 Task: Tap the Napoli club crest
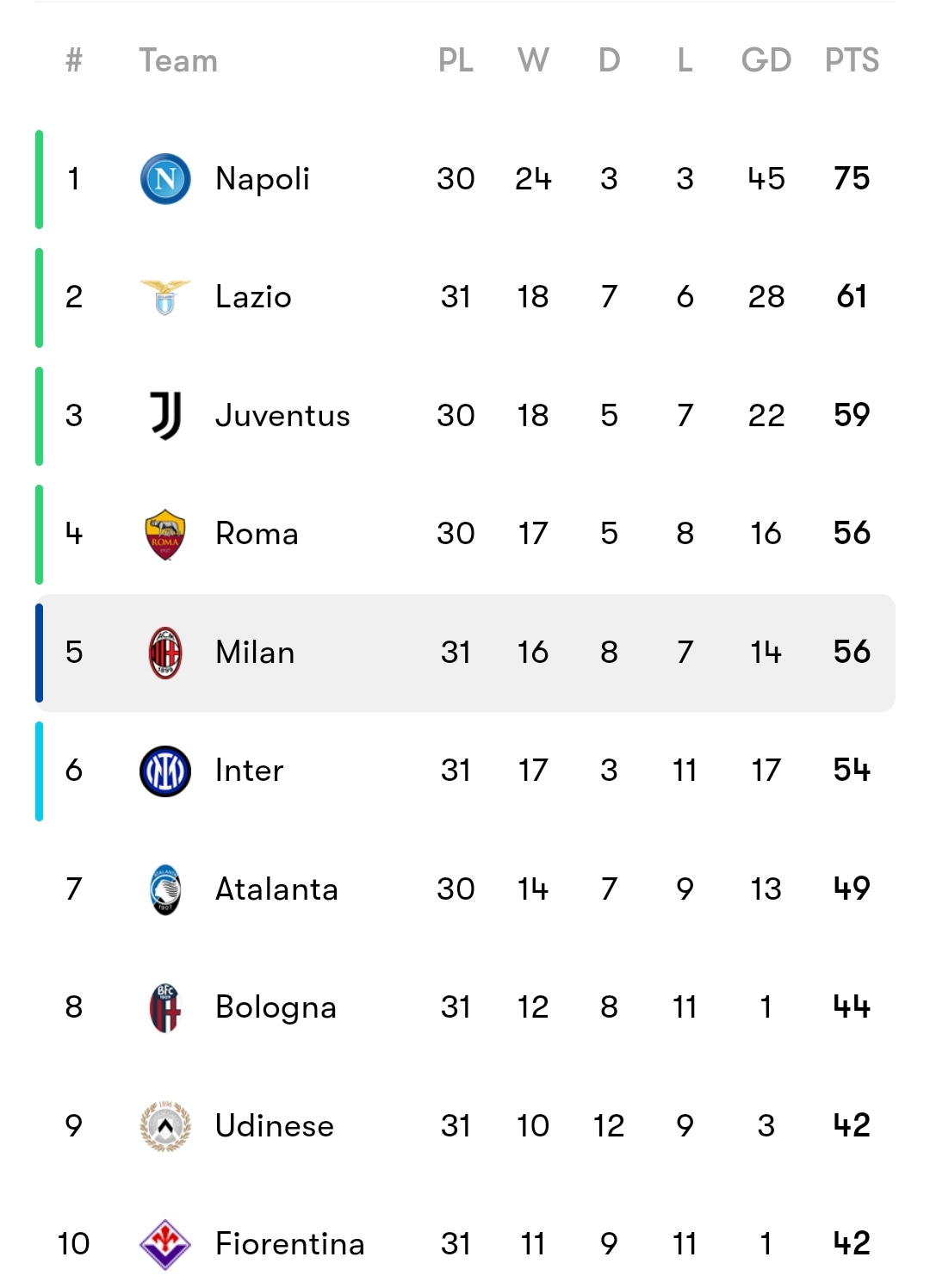pyautogui.click(x=165, y=179)
